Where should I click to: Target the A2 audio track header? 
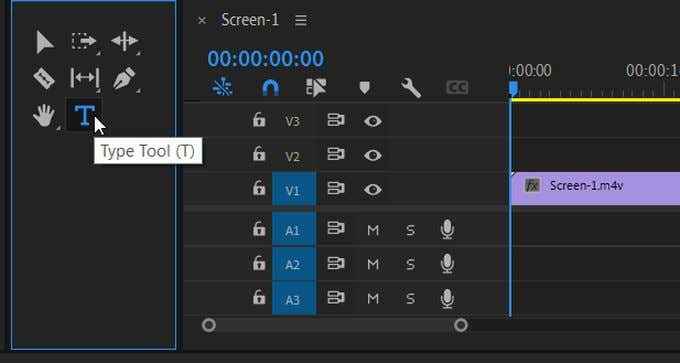(x=294, y=264)
